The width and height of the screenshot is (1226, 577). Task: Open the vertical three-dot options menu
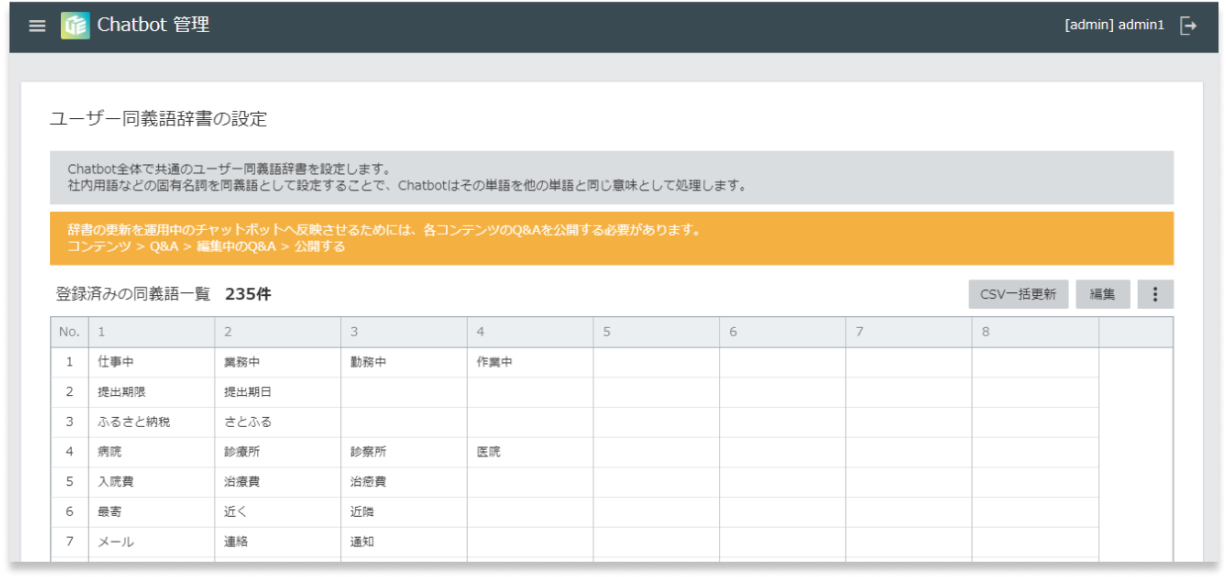1155,294
